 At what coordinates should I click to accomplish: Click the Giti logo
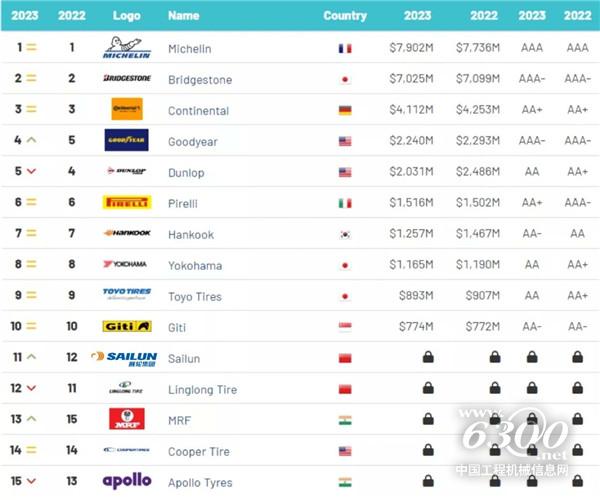127,326
